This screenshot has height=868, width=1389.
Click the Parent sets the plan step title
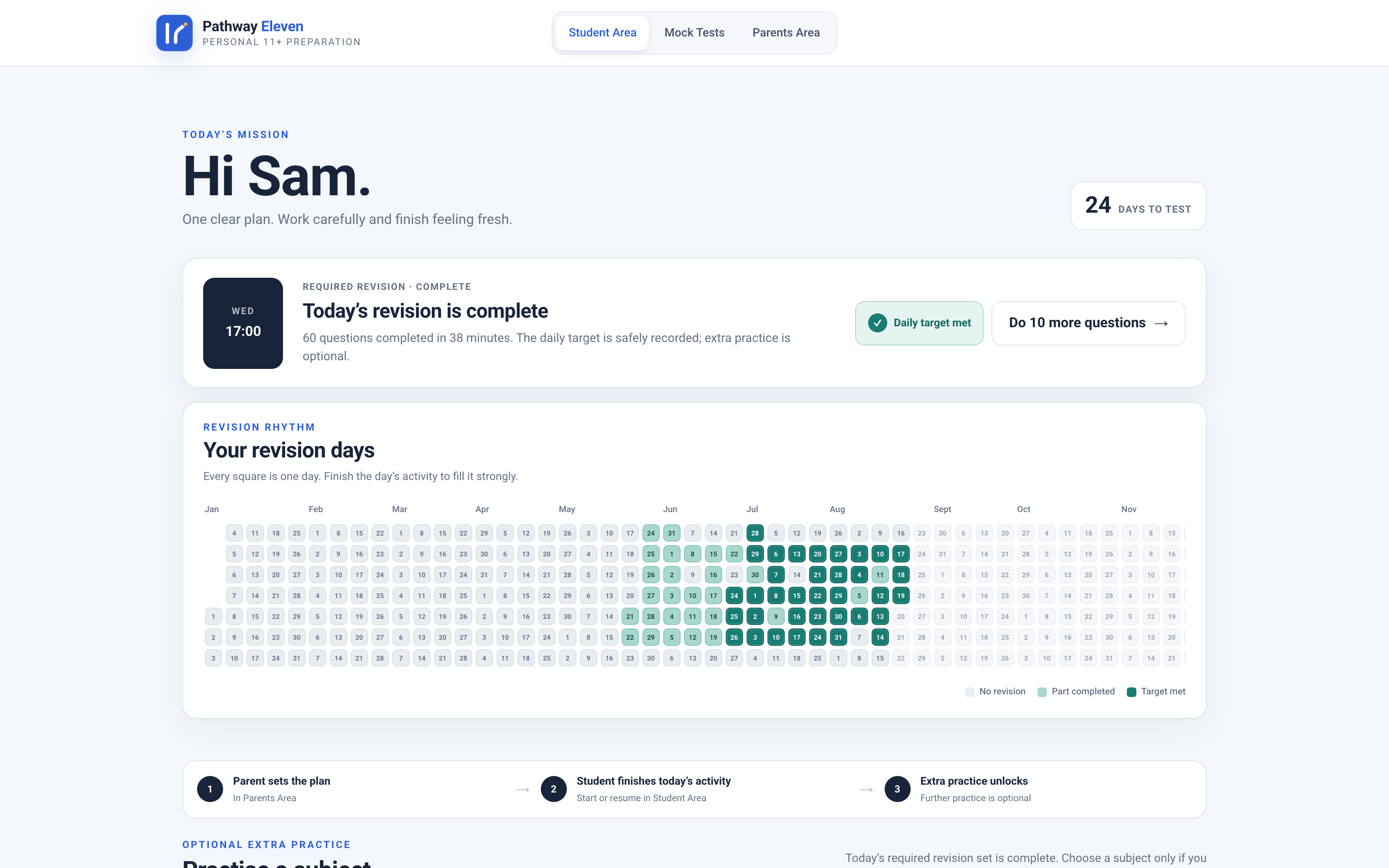[281, 781]
